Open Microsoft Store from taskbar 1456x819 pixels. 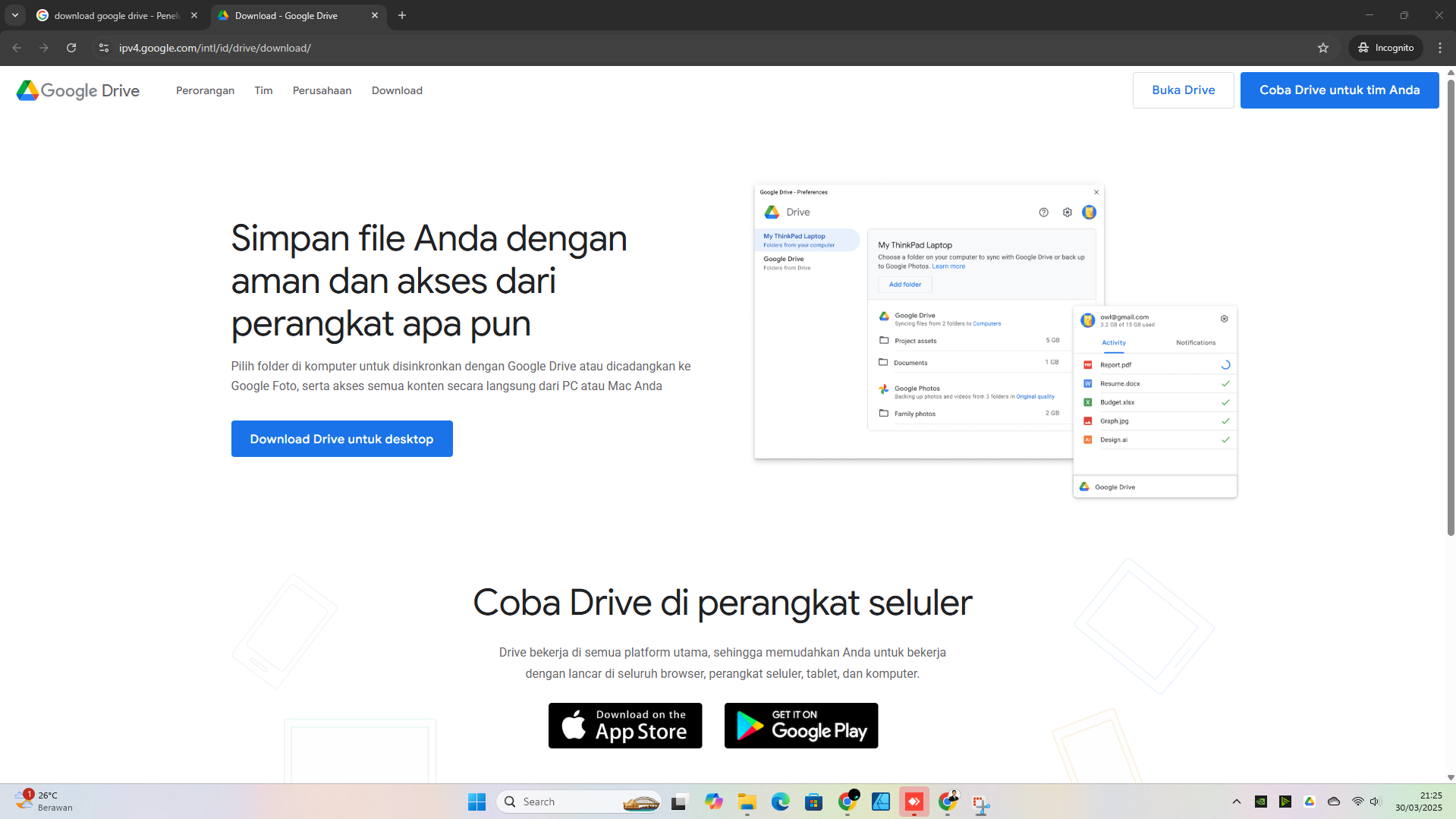[x=814, y=802]
